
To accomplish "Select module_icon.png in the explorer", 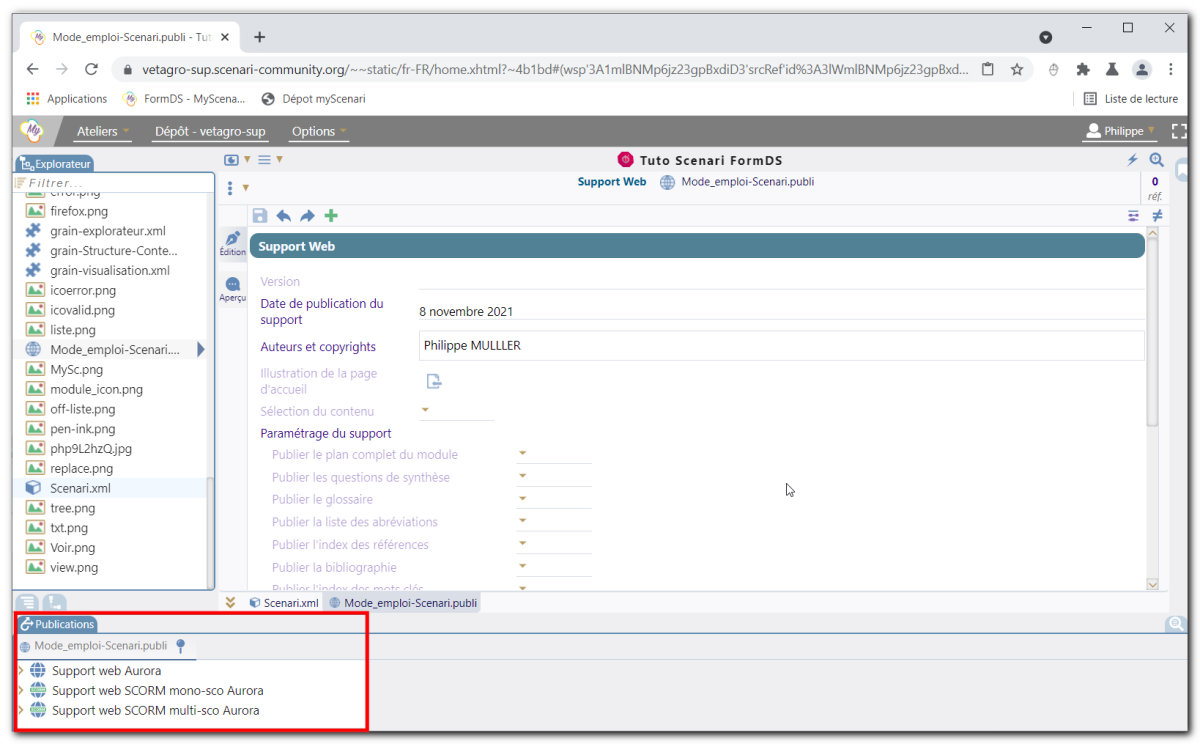I will point(96,389).
